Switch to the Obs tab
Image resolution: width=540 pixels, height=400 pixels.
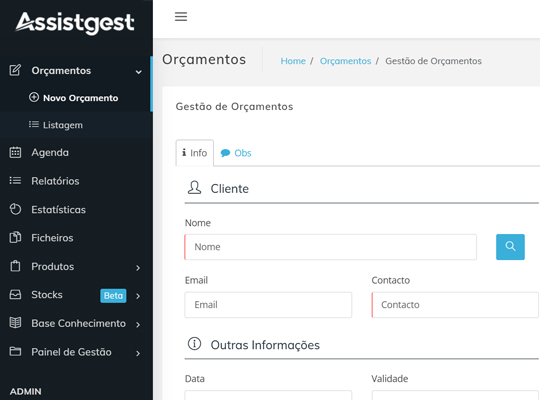(236, 153)
